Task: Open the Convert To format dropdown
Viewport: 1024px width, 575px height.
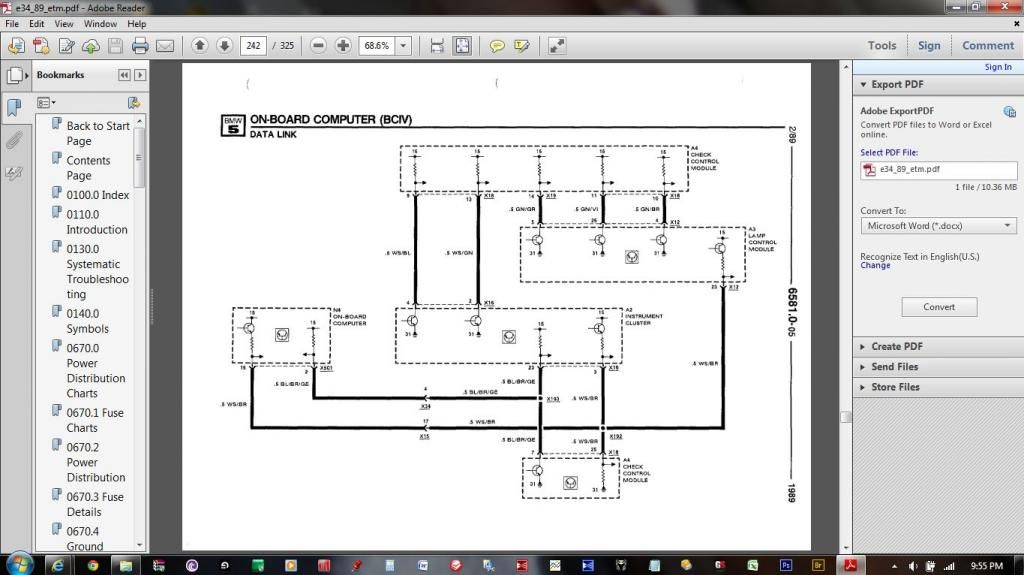Action: (x=938, y=225)
